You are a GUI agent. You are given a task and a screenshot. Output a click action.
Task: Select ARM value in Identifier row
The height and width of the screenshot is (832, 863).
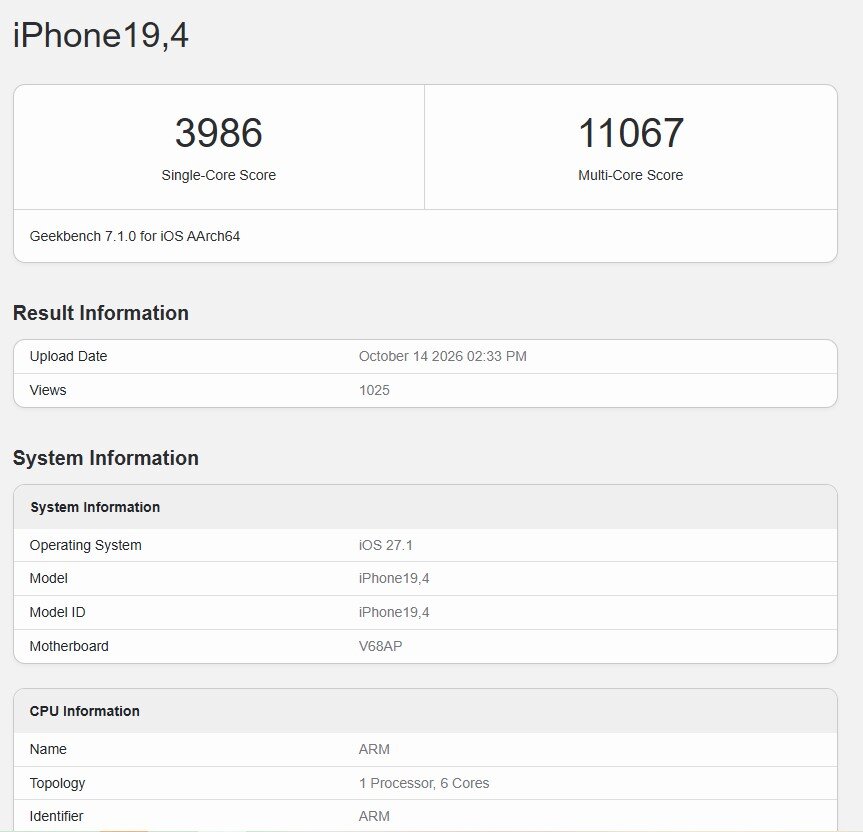374,816
